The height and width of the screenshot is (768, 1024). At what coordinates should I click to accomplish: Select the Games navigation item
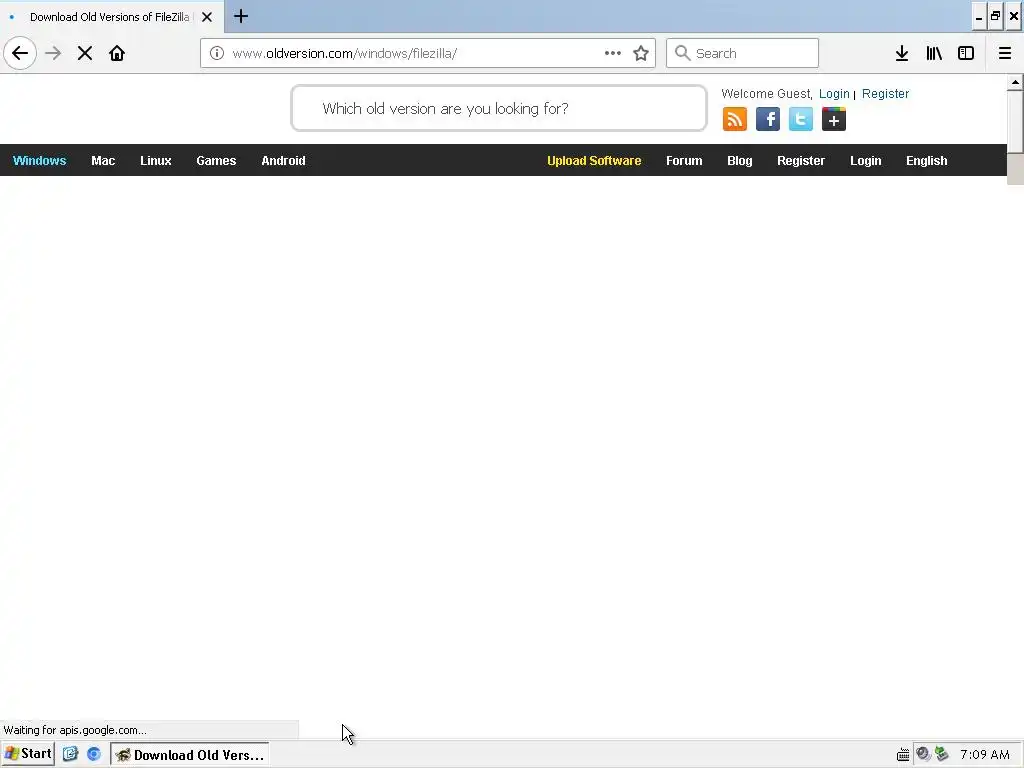coord(216,161)
